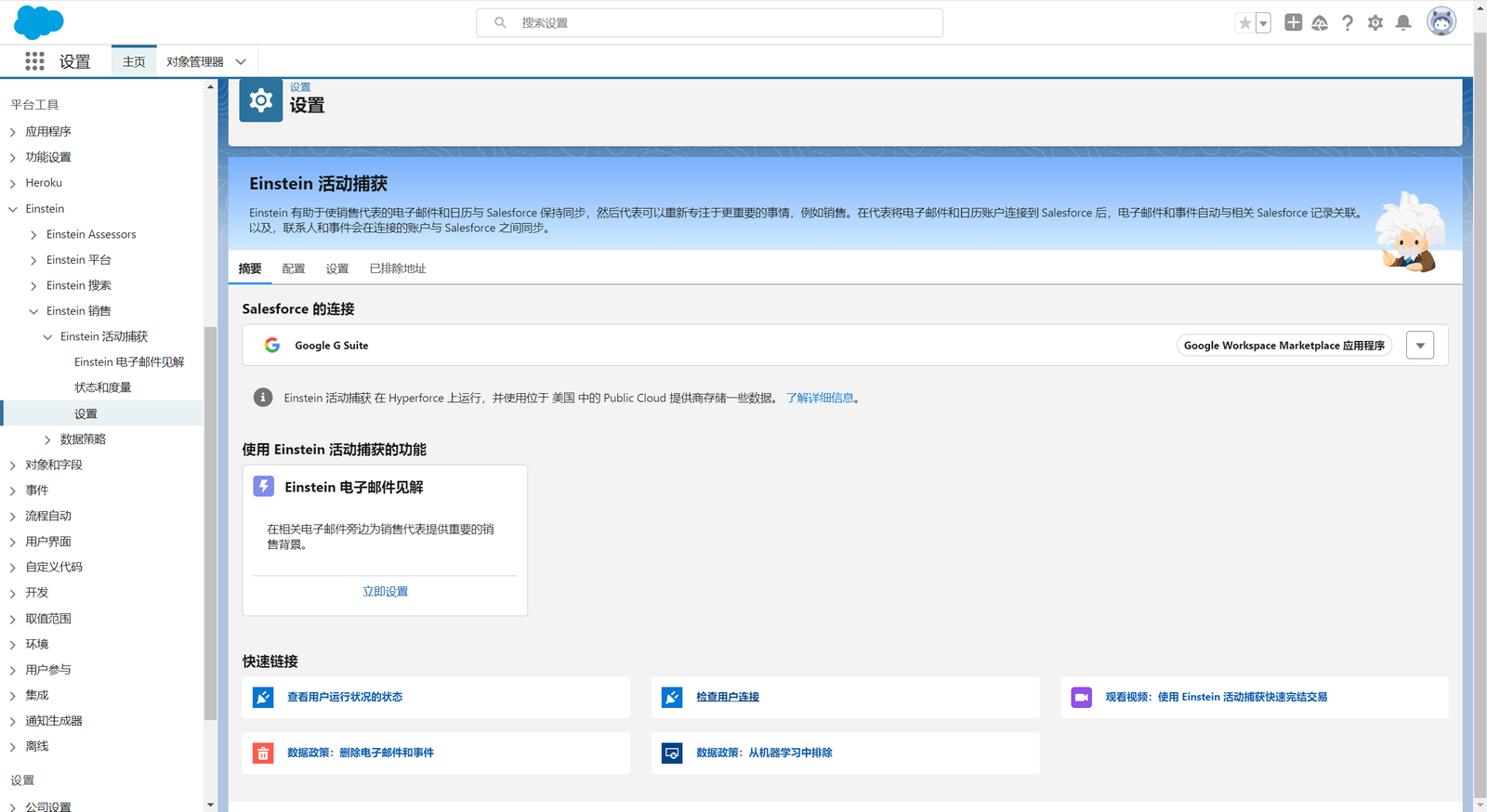This screenshot has height=812, width=1487.
Task: Click the info icon beside Hyperforce notice
Action: pyautogui.click(x=263, y=398)
